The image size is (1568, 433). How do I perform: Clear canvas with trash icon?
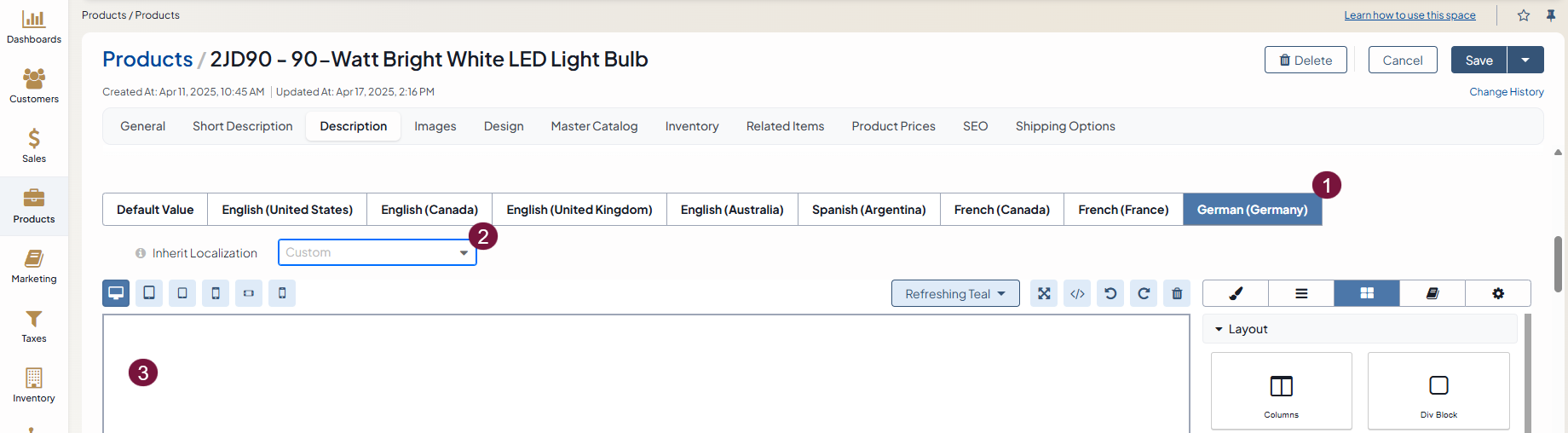coord(1177,293)
